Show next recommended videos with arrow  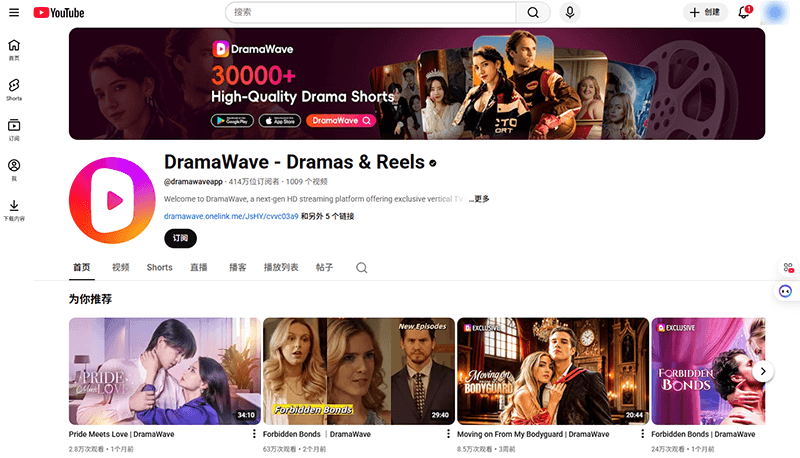[x=763, y=371]
